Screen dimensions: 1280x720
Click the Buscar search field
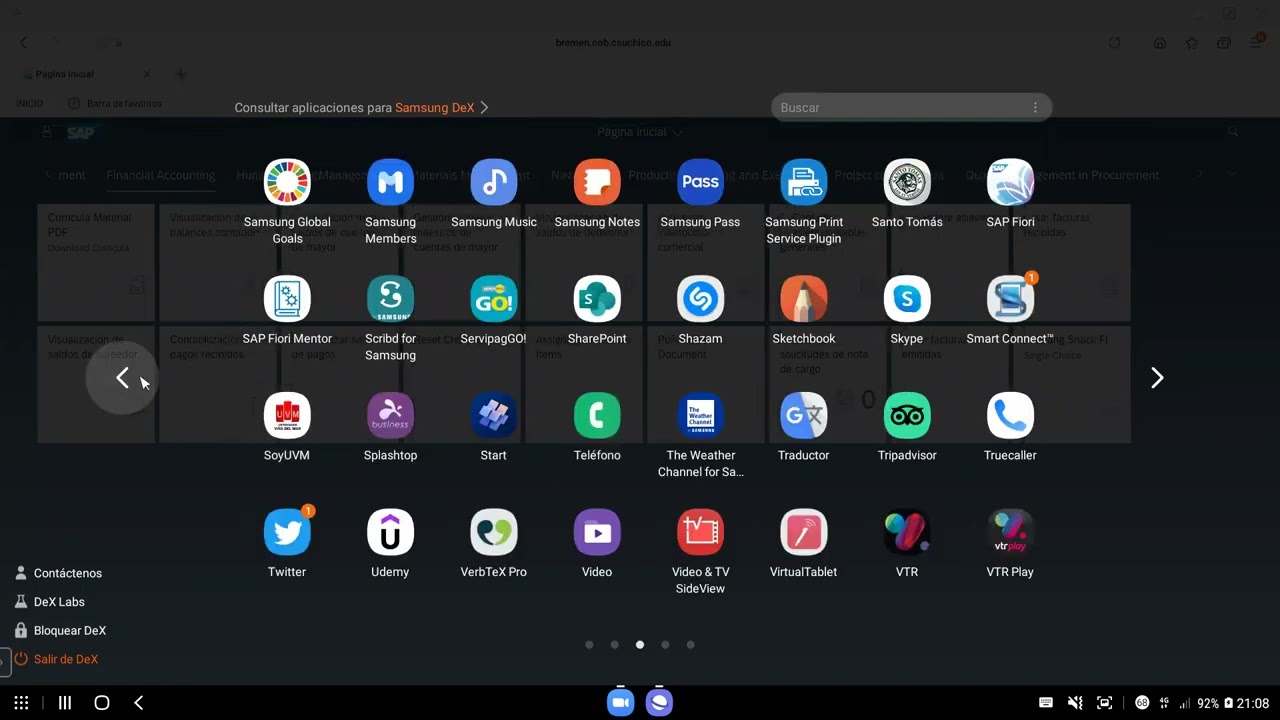tap(911, 107)
